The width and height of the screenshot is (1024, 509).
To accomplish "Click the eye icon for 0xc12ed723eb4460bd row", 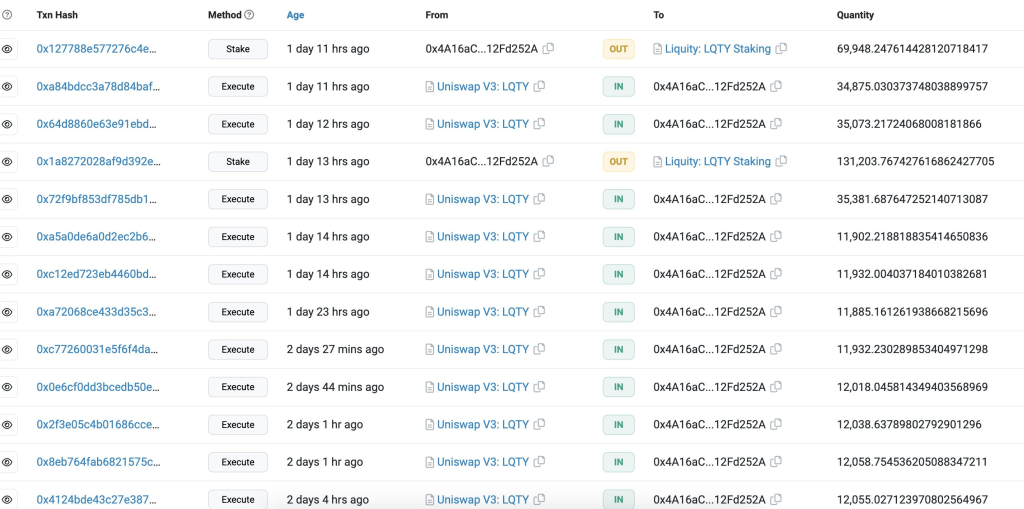I will click(x=7, y=274).
